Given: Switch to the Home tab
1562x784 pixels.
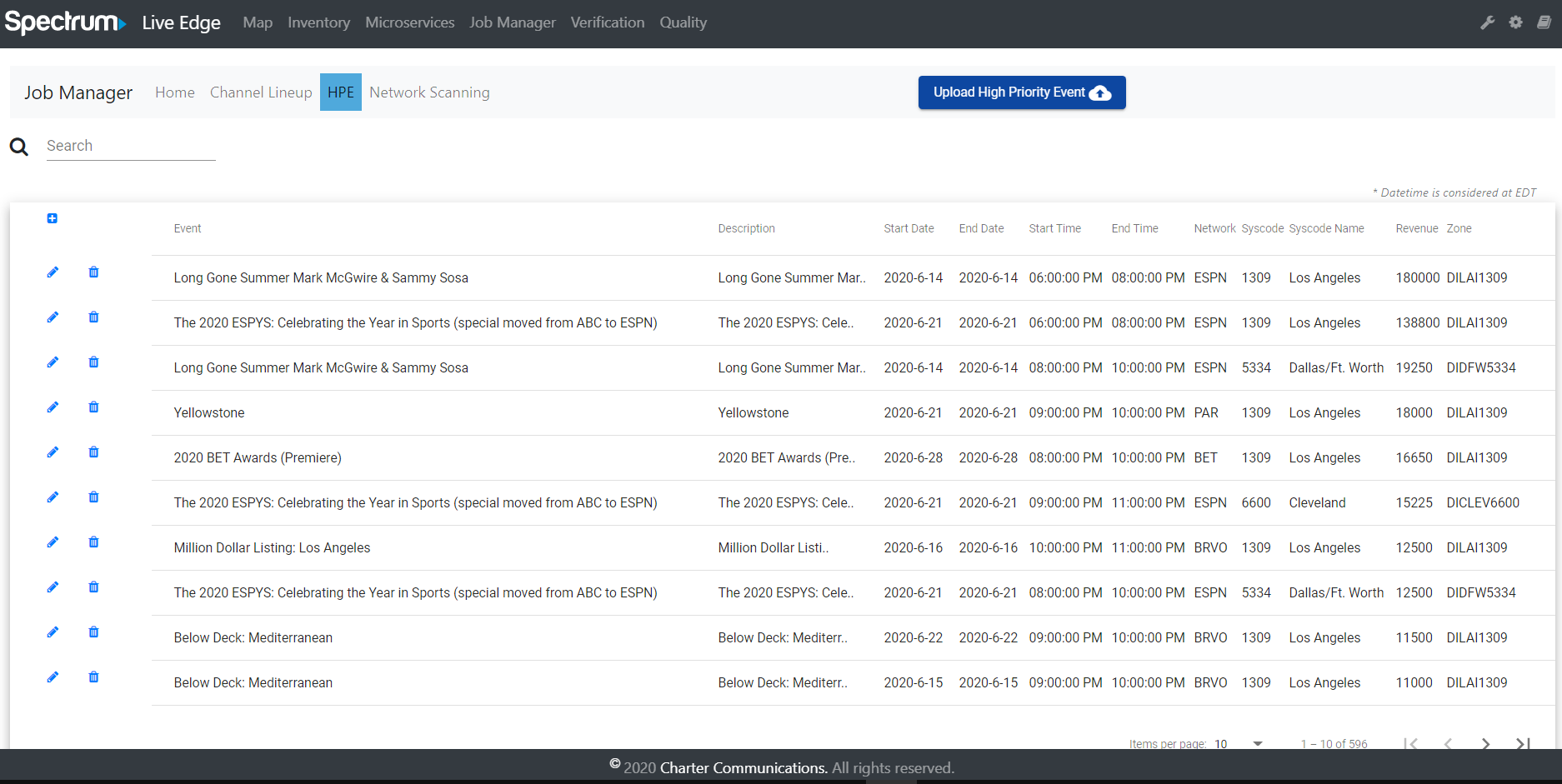Looking at the screenshot, I should click(x=175, y=92).
